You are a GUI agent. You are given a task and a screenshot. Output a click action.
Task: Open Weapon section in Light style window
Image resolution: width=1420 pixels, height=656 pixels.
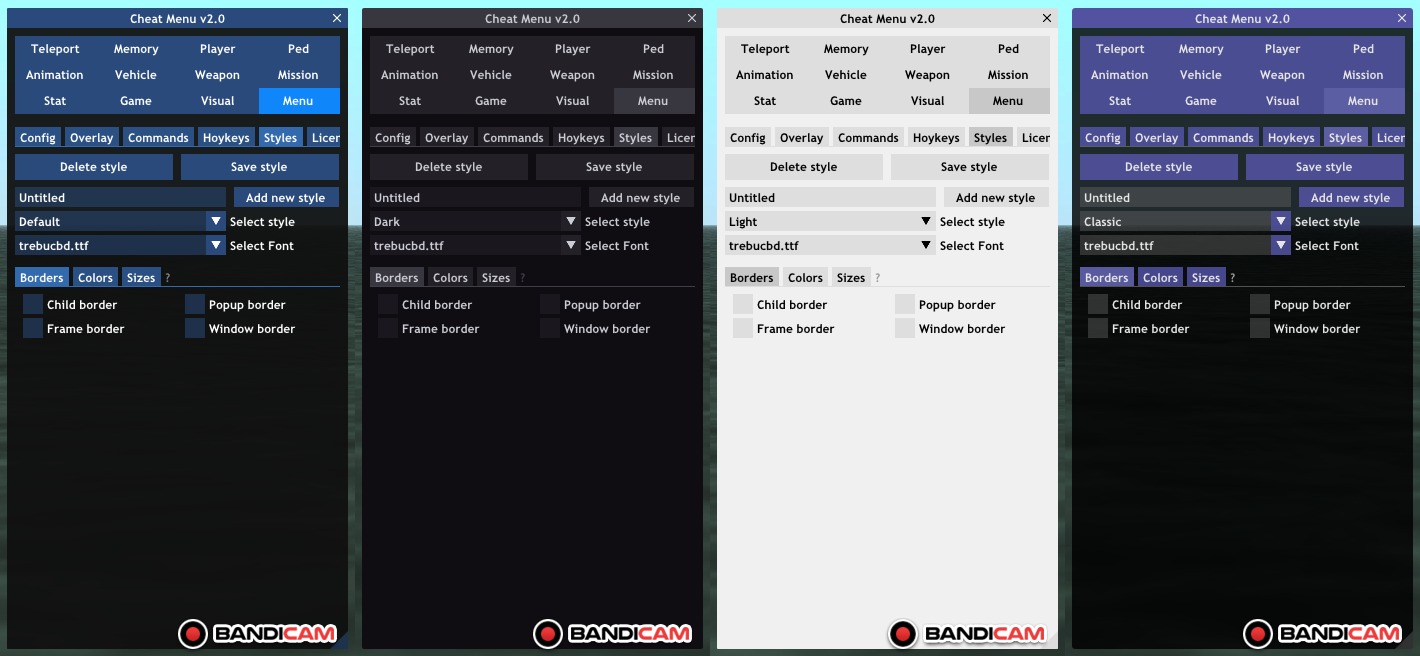[927, 74]
